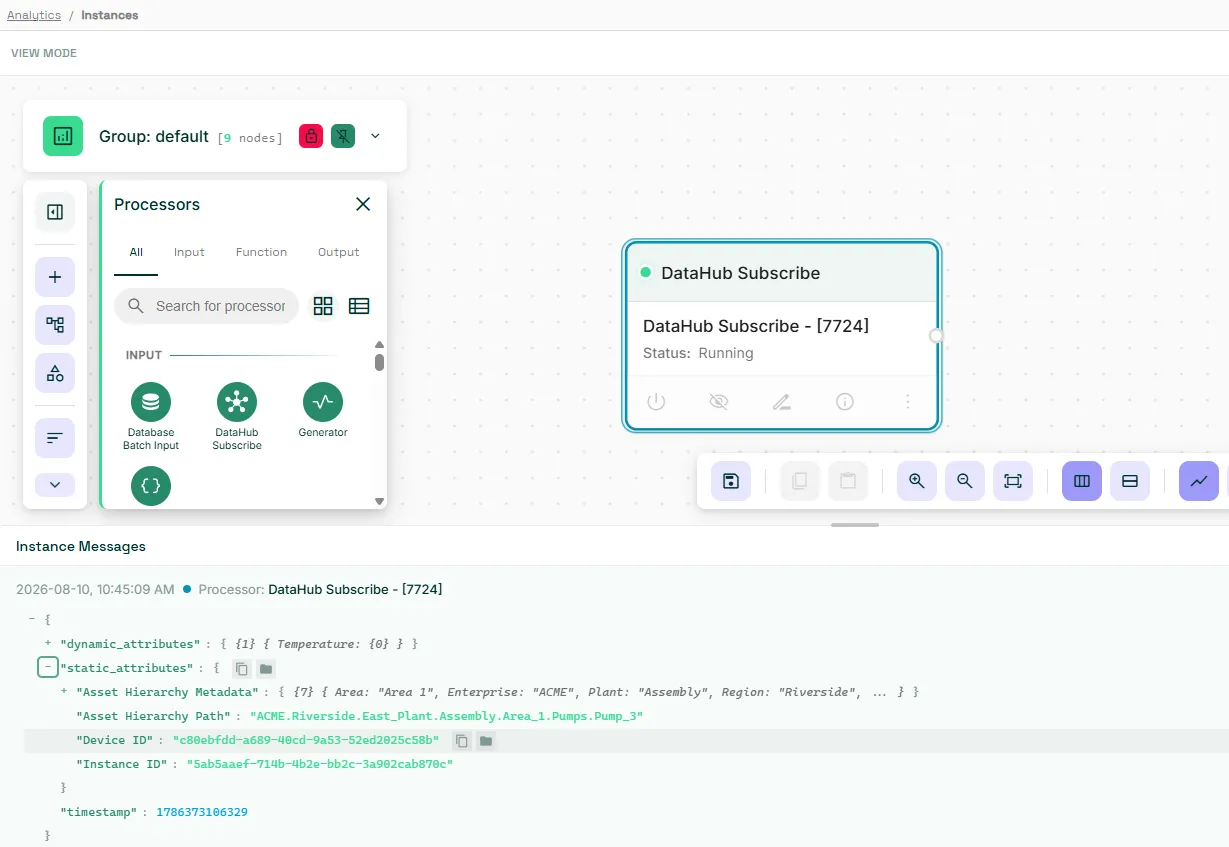Select the vertical columns layout button
The image size is (1229, 847).
(1082, 481)
